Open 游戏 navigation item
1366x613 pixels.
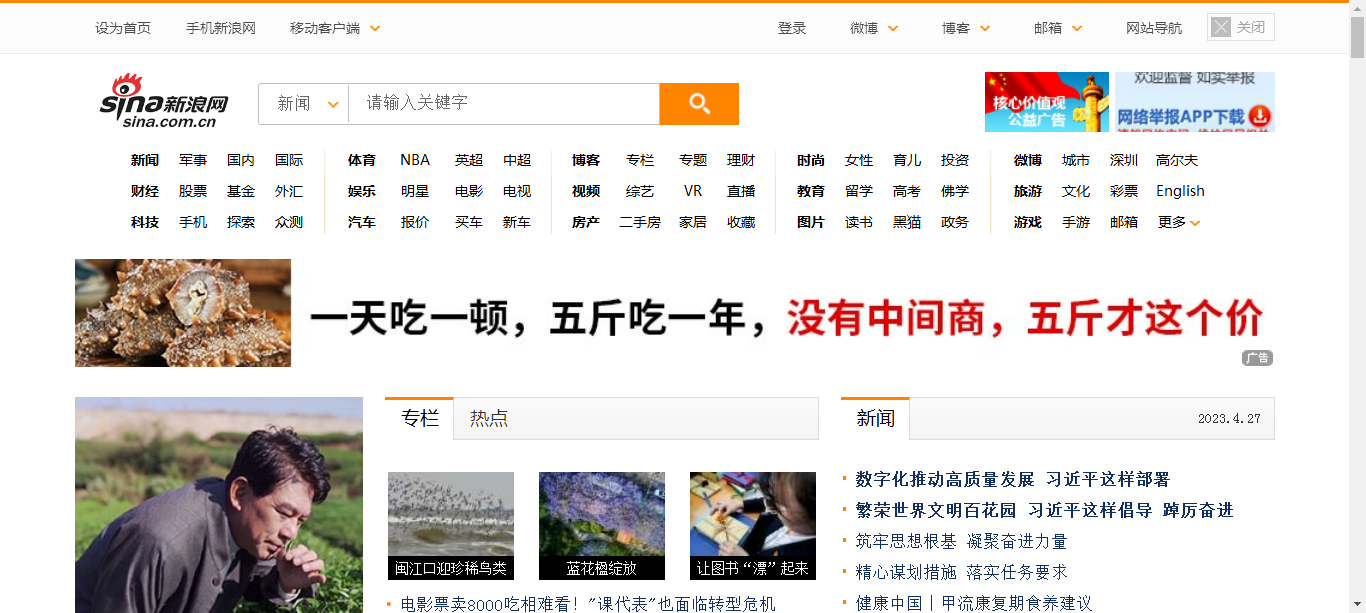pyautogui.click(x=1028, y=222)
